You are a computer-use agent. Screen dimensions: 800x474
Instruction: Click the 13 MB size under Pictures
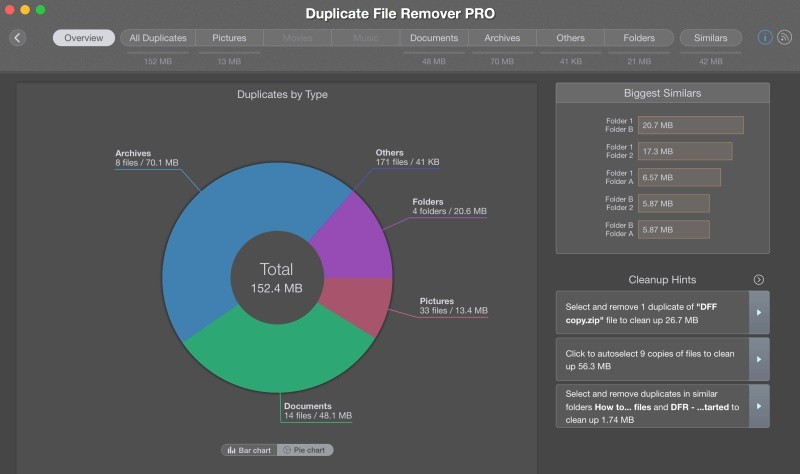(x=229, y=61)
